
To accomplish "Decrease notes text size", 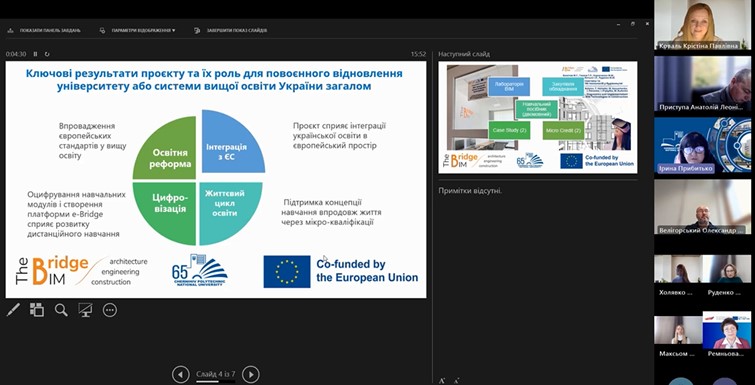I will coord(456,381).
